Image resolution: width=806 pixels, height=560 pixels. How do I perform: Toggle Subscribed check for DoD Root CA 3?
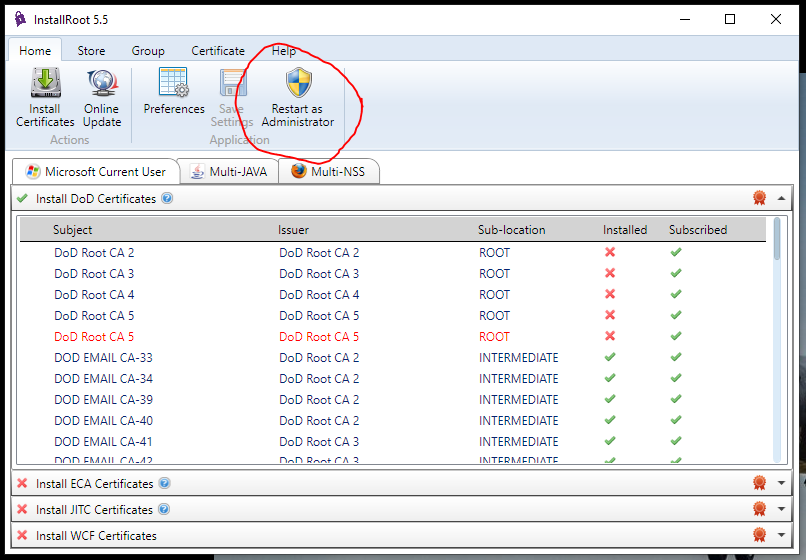tap(676, 273)
